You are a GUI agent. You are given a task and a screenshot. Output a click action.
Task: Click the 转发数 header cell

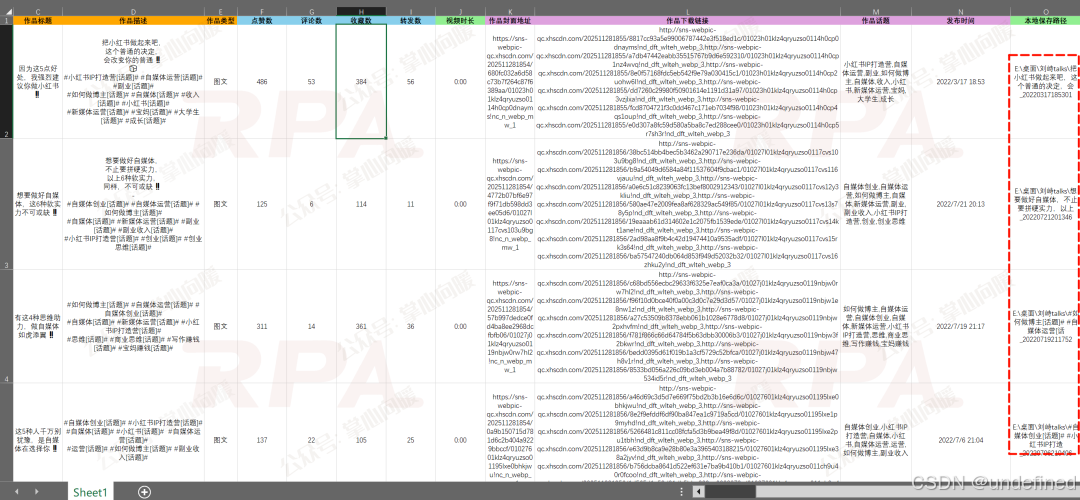(411, 21)
